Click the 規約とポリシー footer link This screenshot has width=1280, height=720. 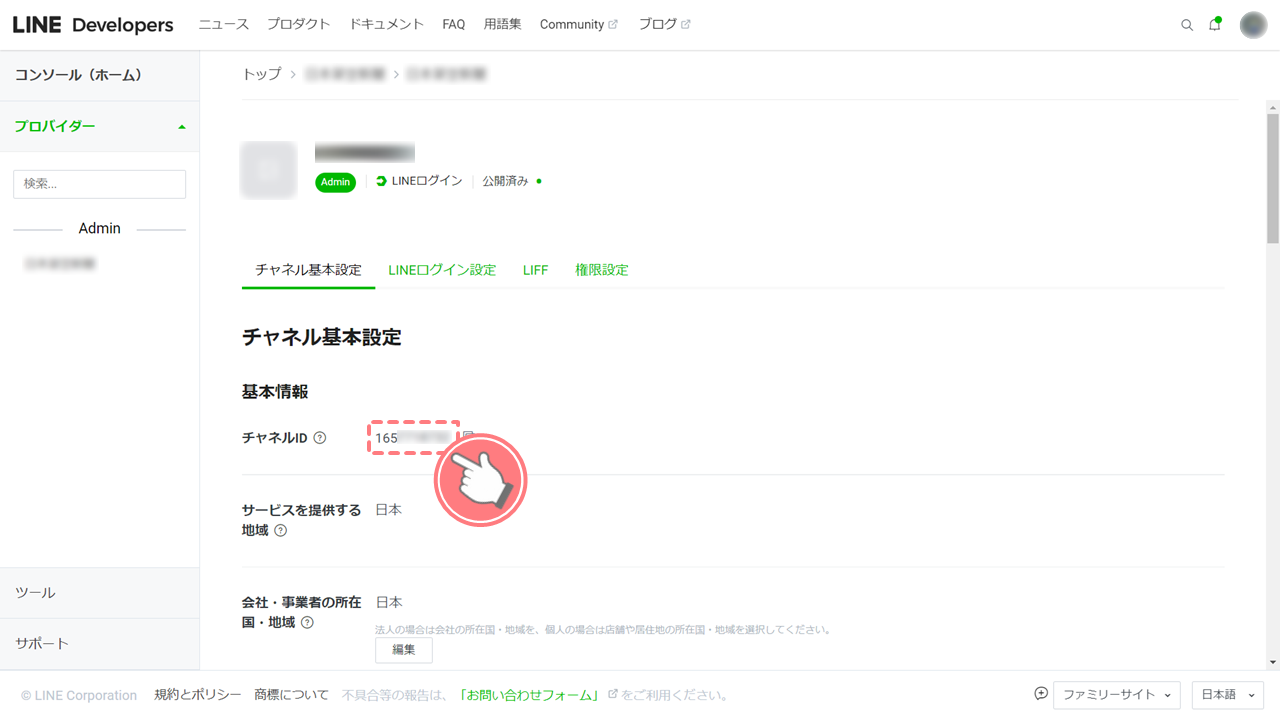(x=198, y=695)
